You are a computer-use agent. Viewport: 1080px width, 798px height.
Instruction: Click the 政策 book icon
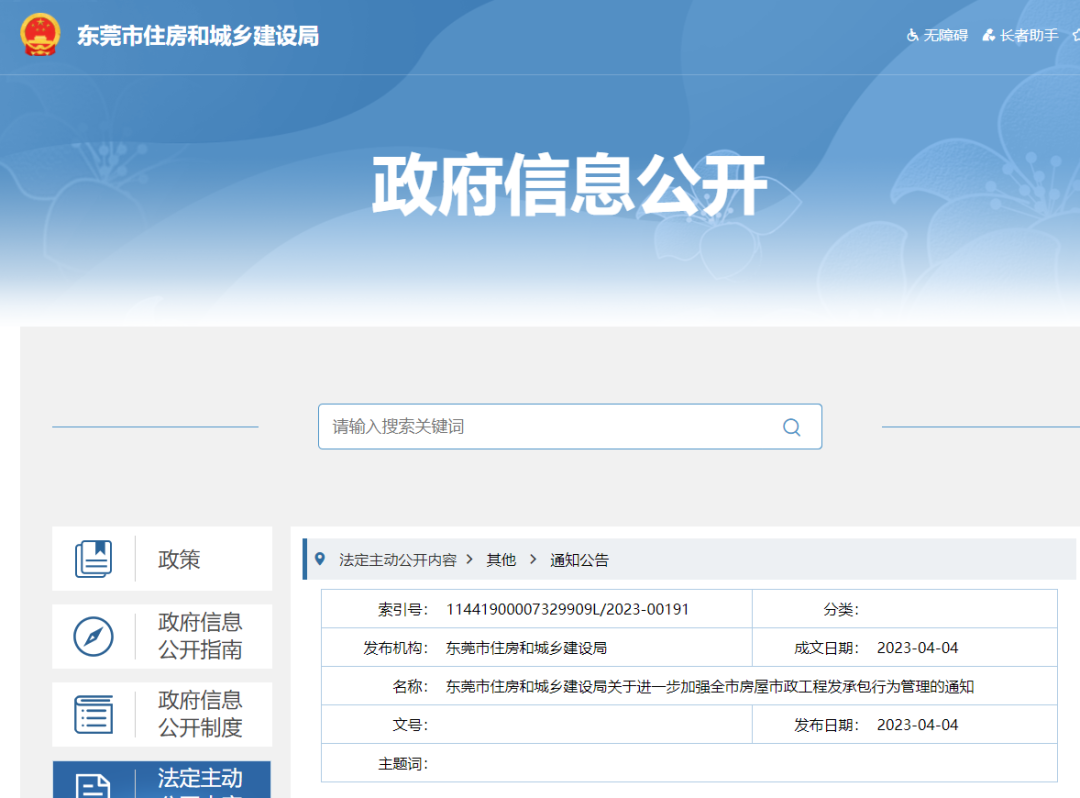(x=94, y=559)
